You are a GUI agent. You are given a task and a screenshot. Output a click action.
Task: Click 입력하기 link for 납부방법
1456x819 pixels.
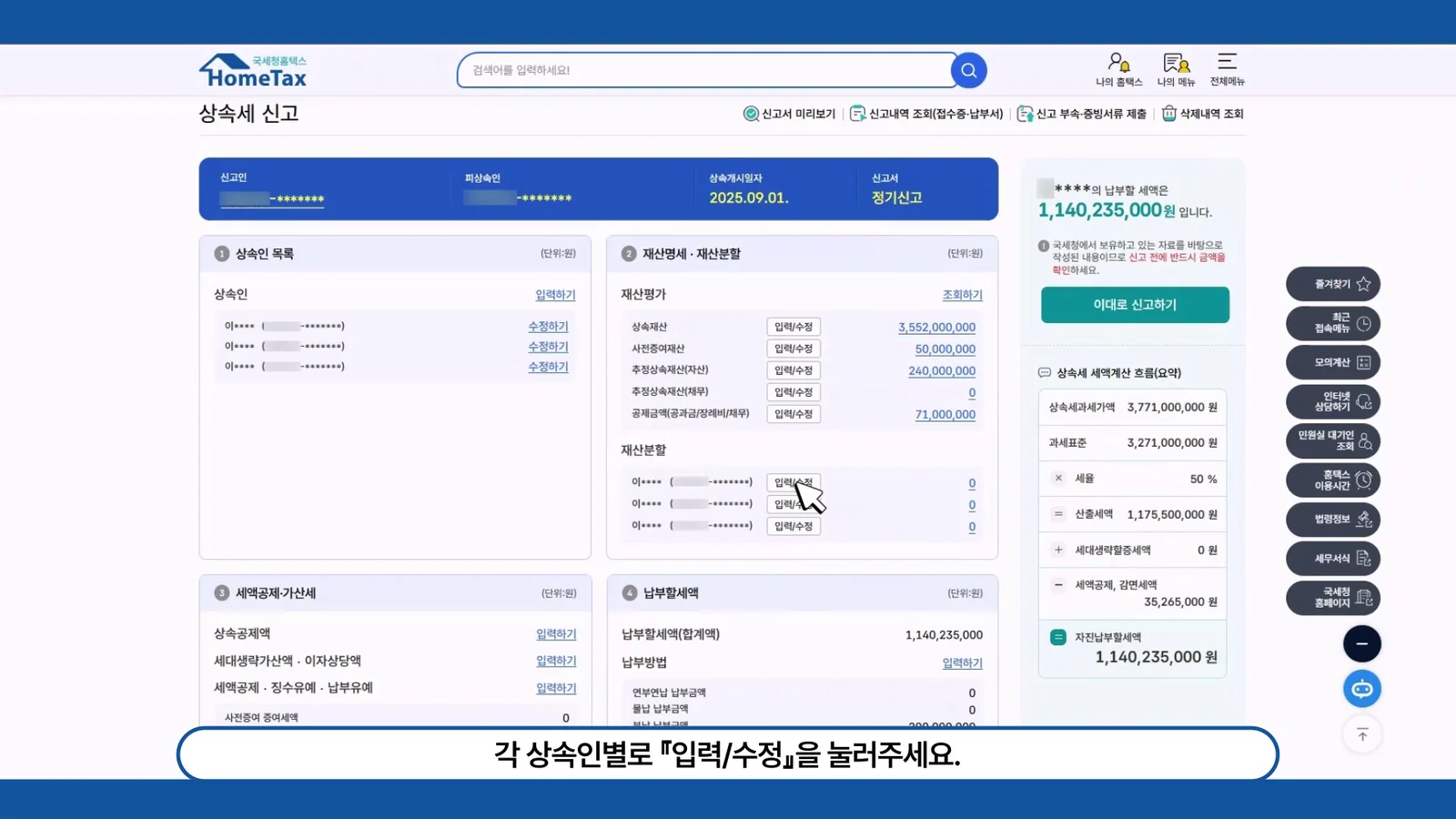963,663
